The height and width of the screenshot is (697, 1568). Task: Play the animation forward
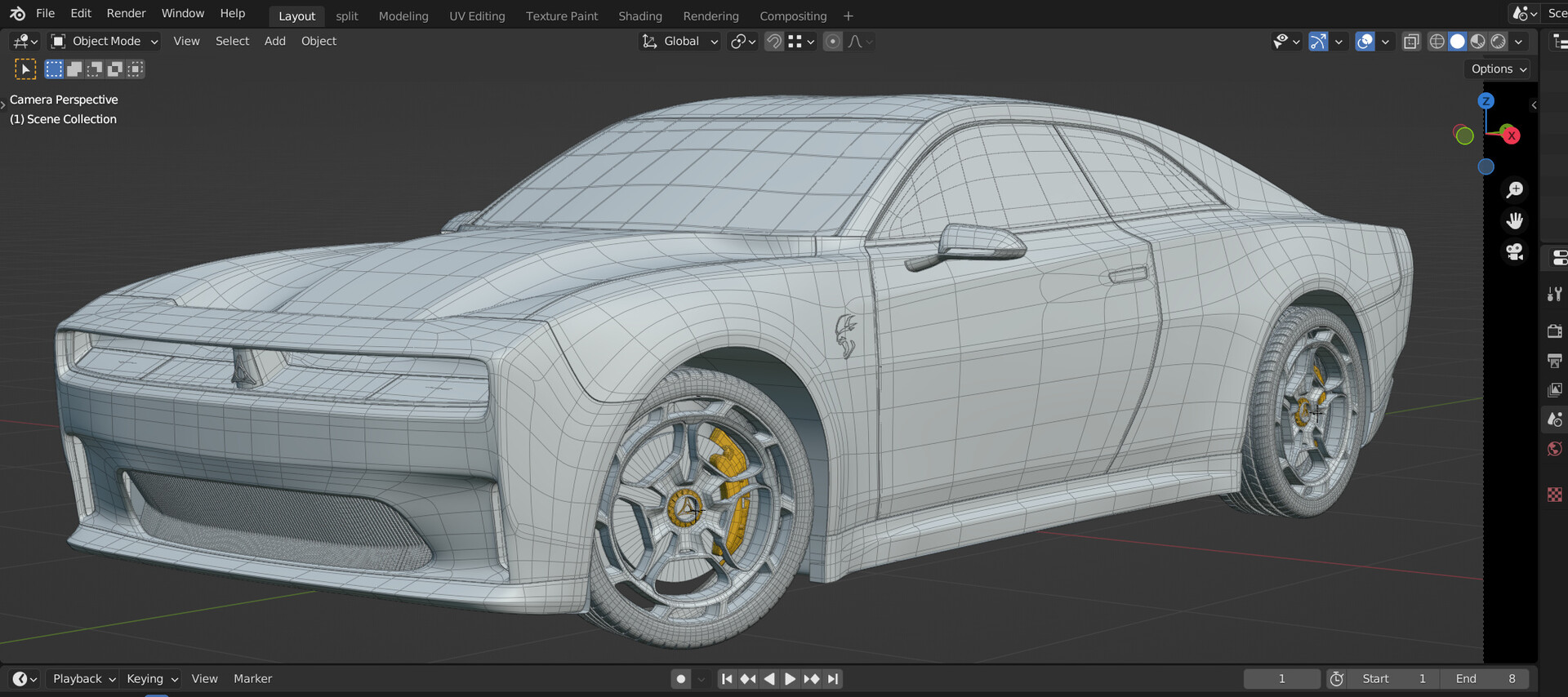(x=790, y=679)
